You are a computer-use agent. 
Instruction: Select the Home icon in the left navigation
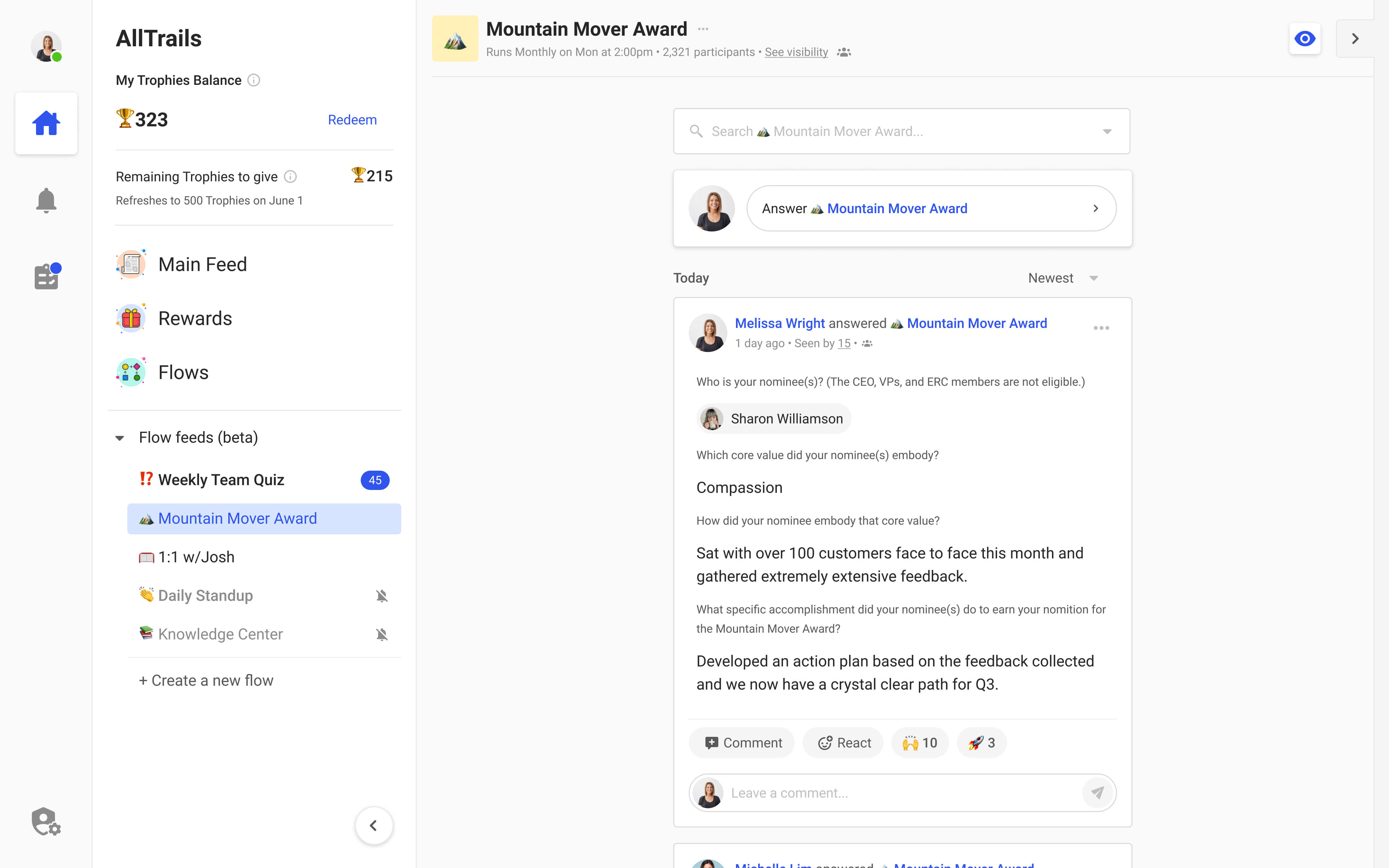46,123
